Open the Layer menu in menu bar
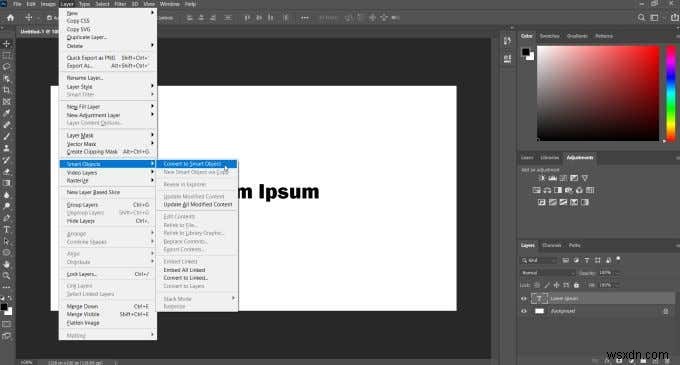 pos(67,4)
